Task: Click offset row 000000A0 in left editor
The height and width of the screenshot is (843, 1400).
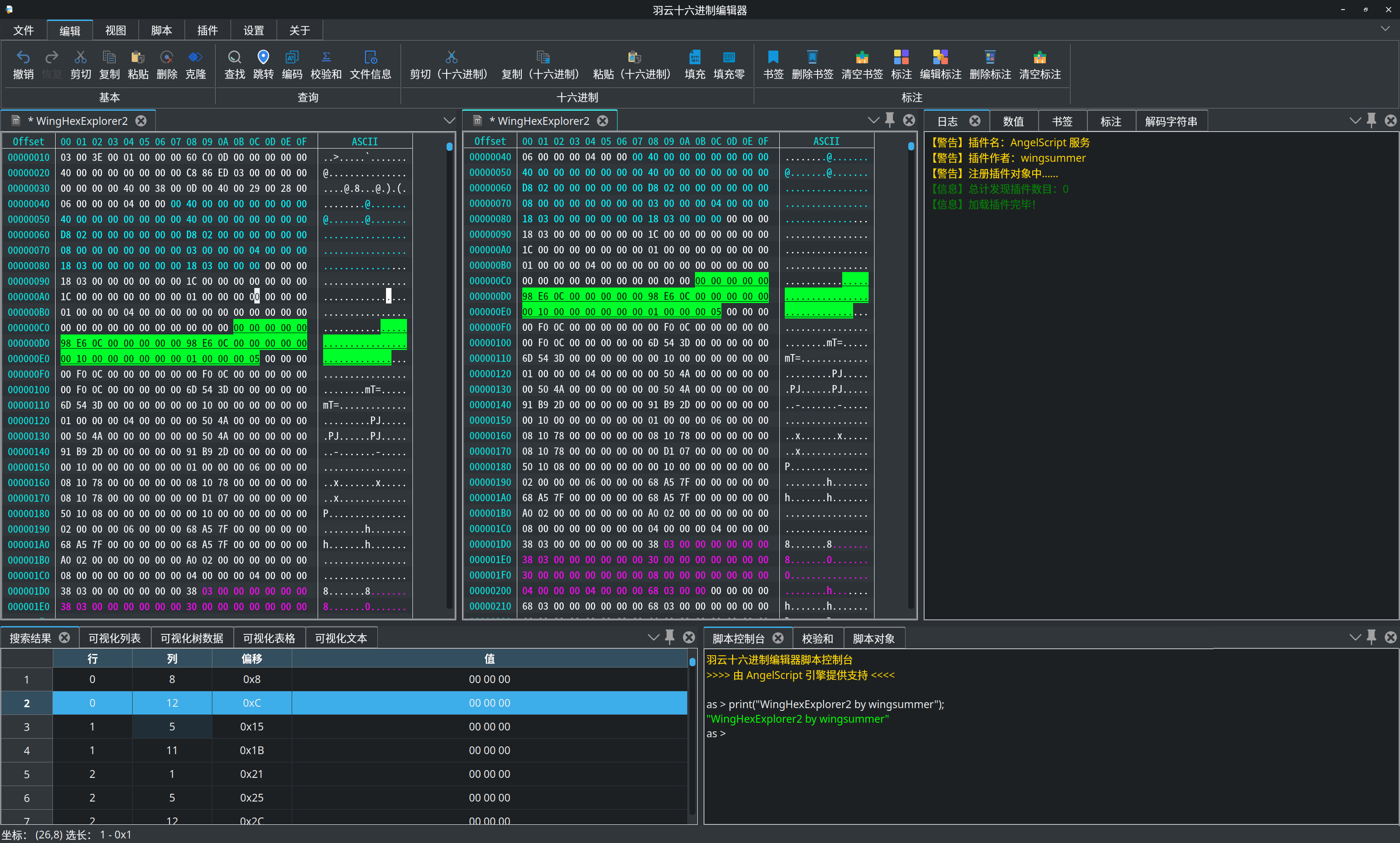Action: click(x=28, y=297)
